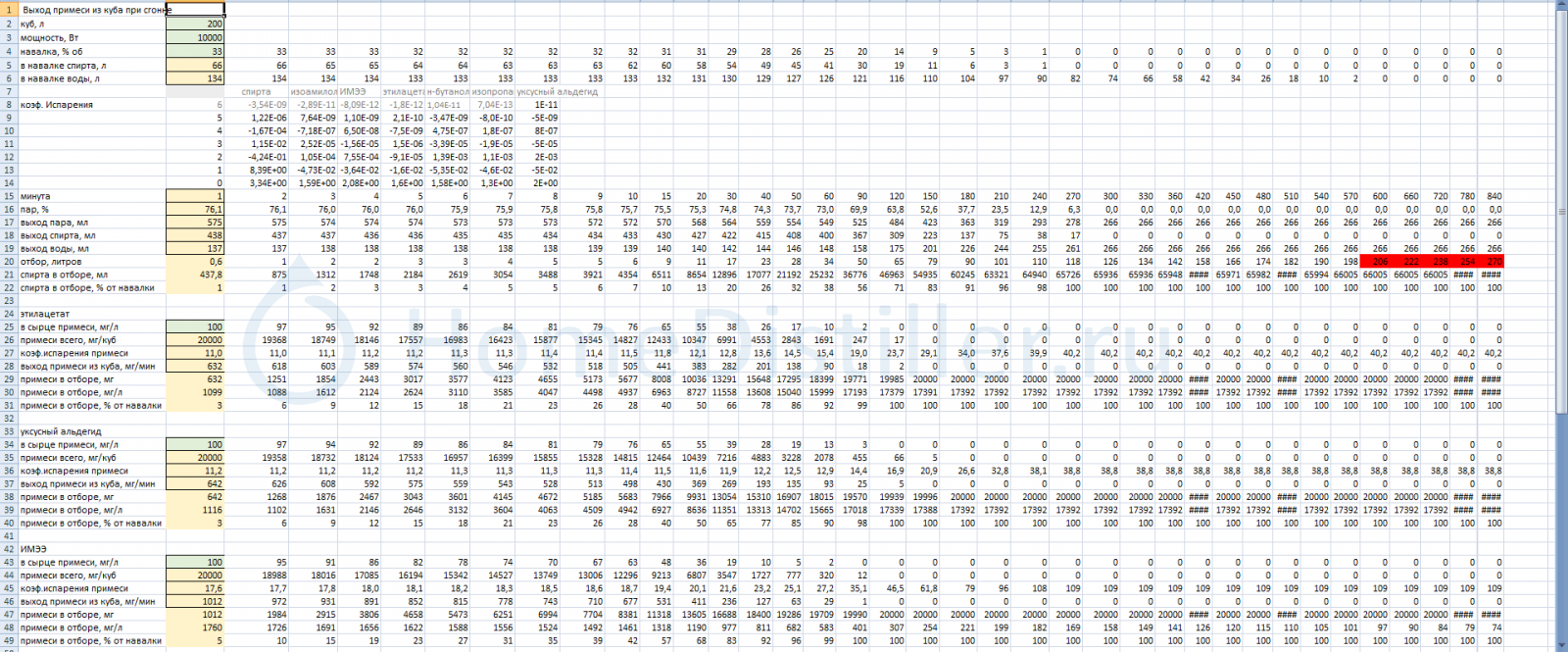The width and height of the screenshot is (1568, 652).
Task: Click row header number 1
Action: 9,10
